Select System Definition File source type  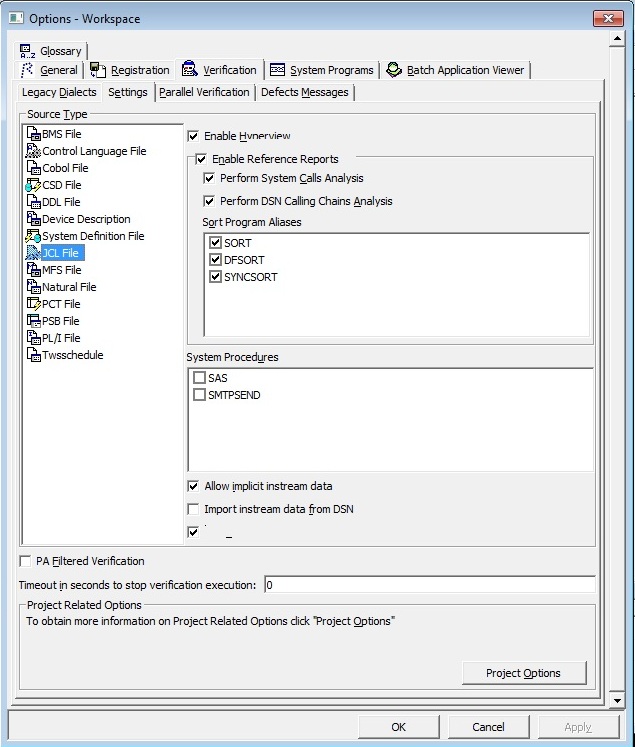tap(93, 236)
